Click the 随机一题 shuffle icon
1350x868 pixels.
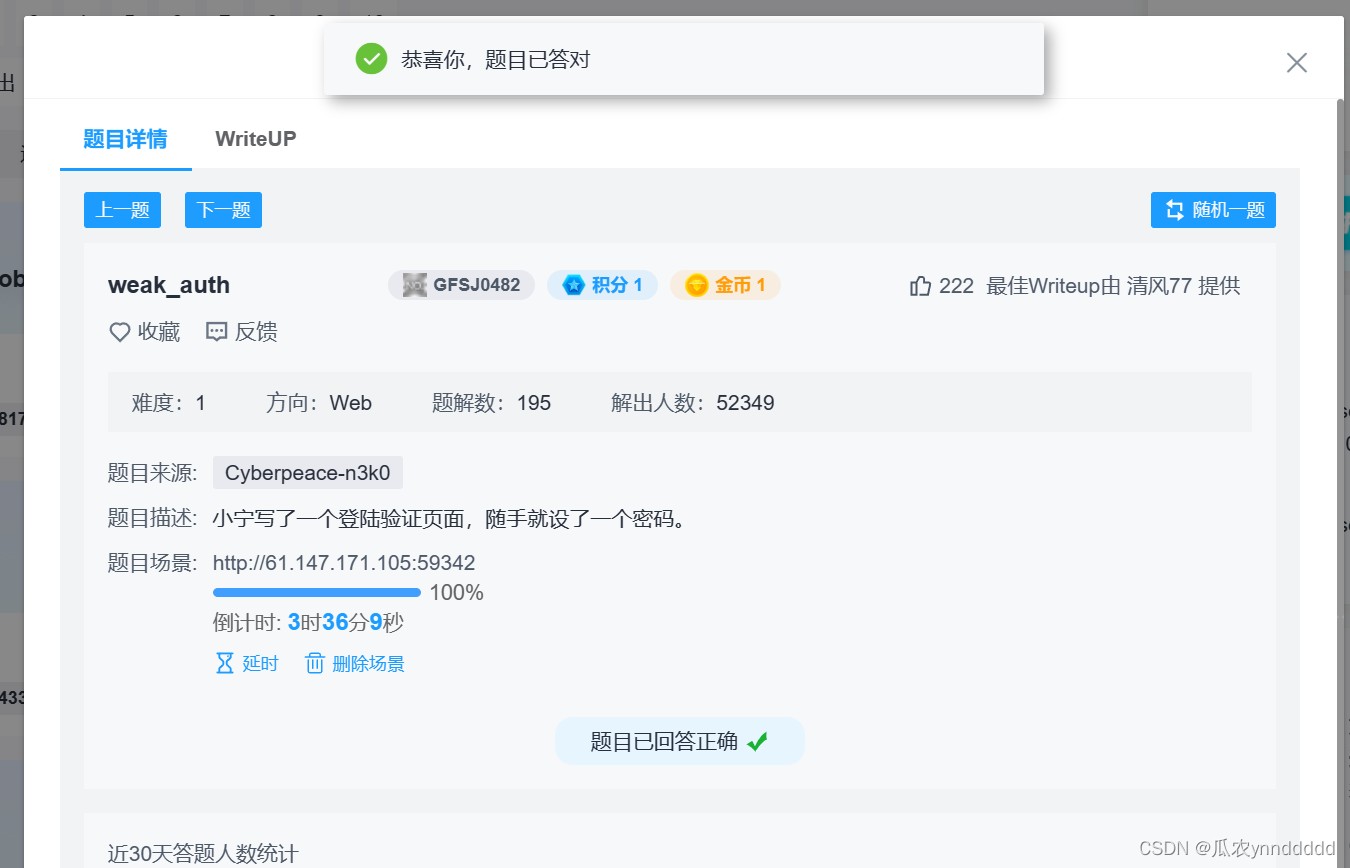1174,210
